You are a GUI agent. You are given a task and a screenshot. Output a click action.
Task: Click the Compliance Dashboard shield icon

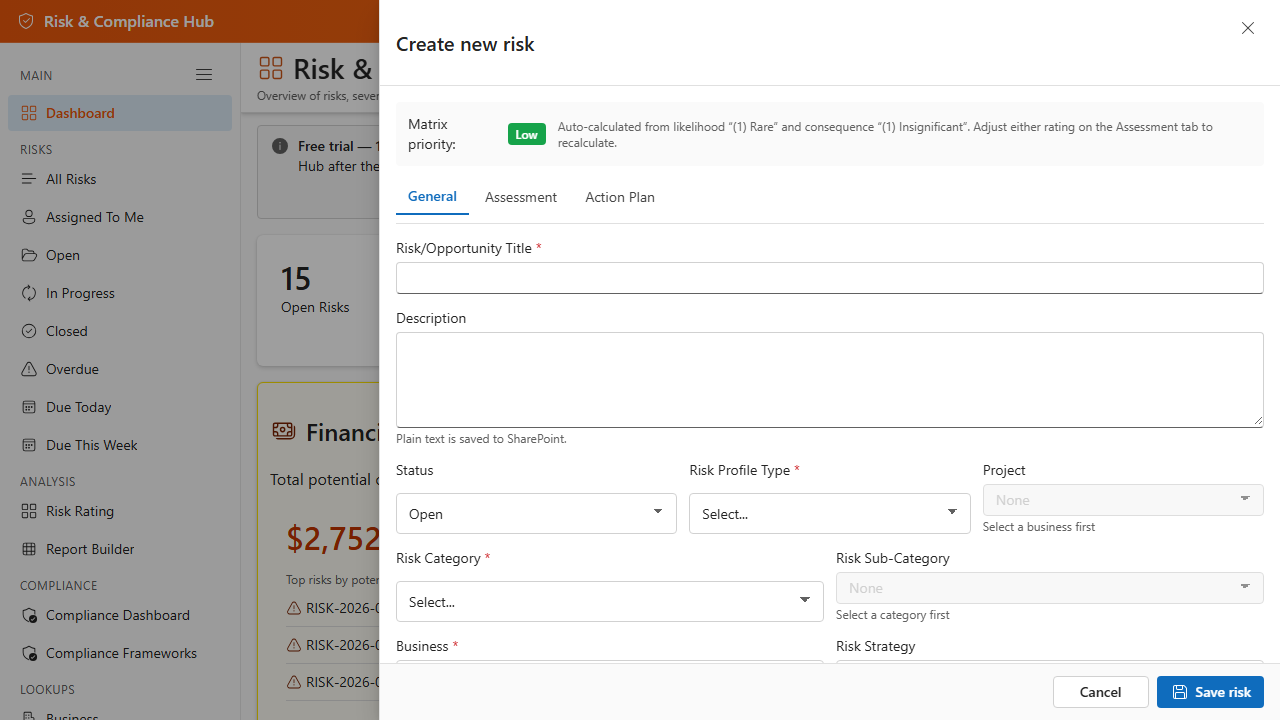pyautogui.click(x=29, y=615)
